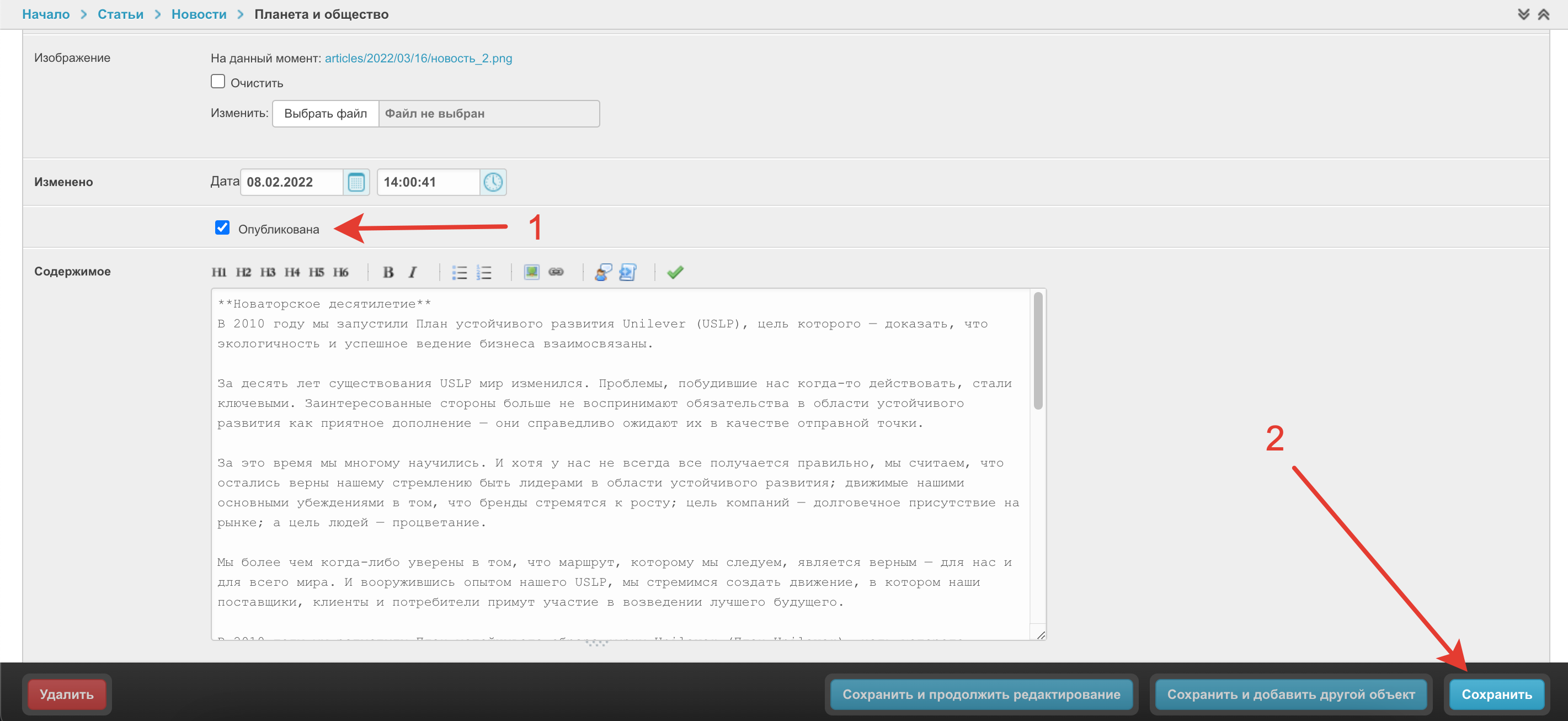Screen dimensions: 1568x721
Task: Open the calendar date picker
Action: 356,182
